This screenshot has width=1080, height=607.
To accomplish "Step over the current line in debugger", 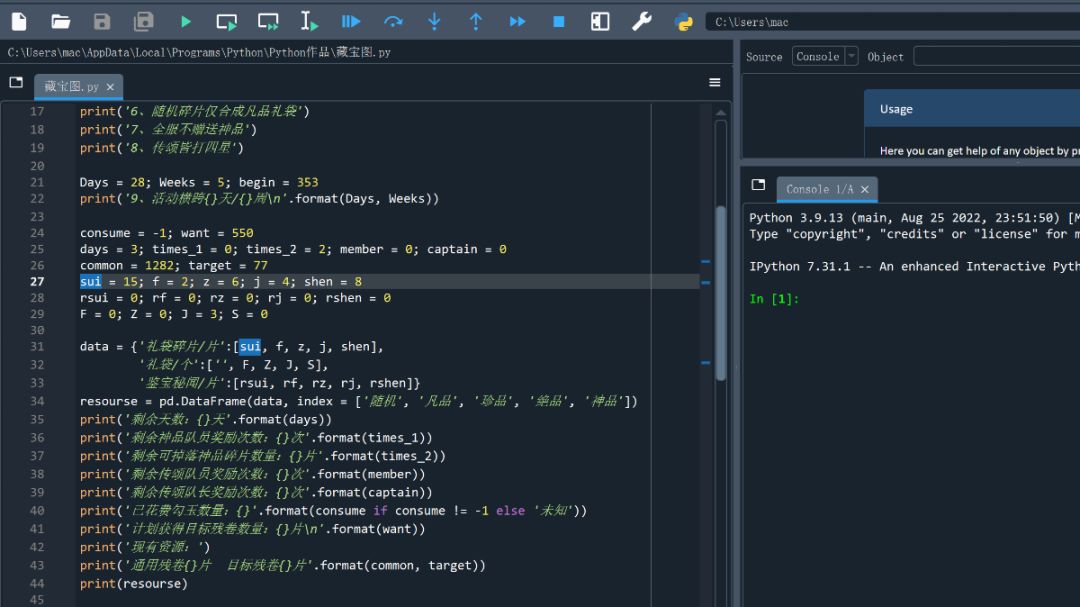I will click(x=393, y=21).
